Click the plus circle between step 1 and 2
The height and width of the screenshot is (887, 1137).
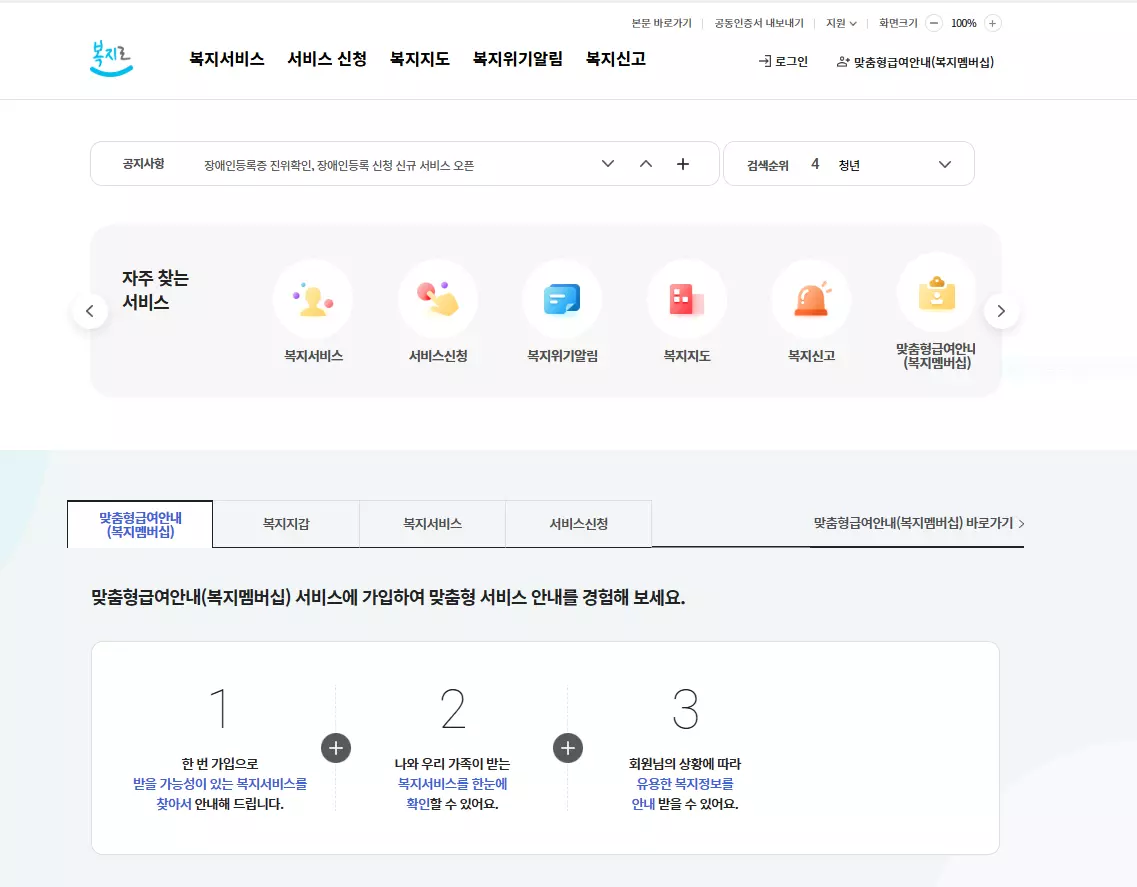[337, 747]
